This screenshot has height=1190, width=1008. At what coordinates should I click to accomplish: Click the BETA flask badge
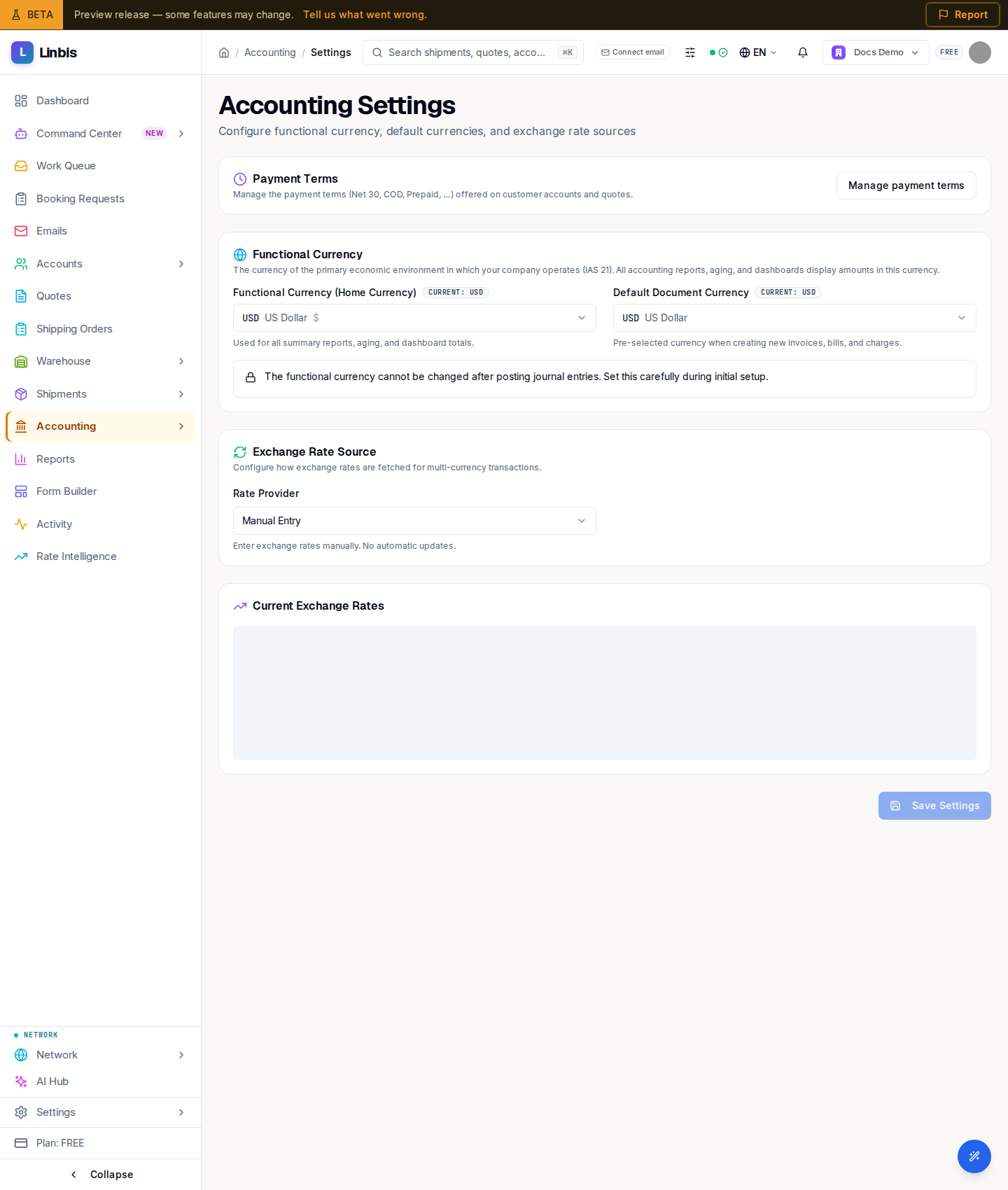31,15
